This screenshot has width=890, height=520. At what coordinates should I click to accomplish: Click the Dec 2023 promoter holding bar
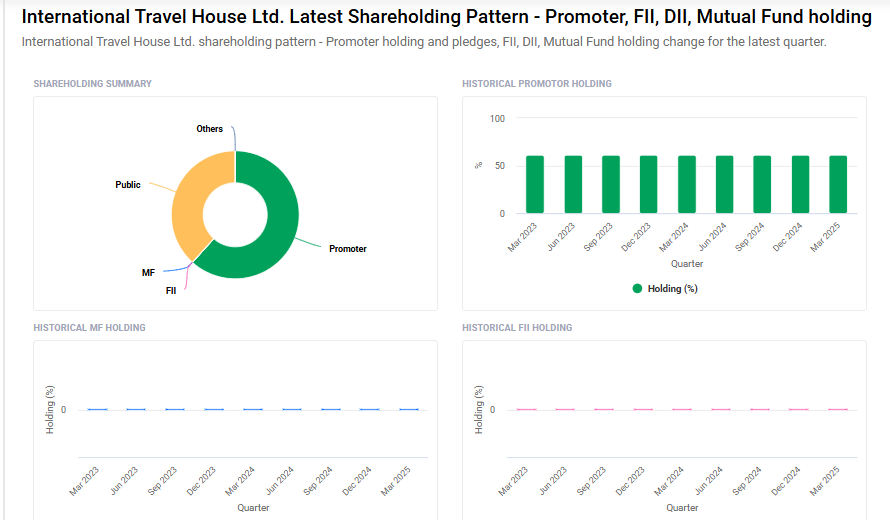pos(649,184)
